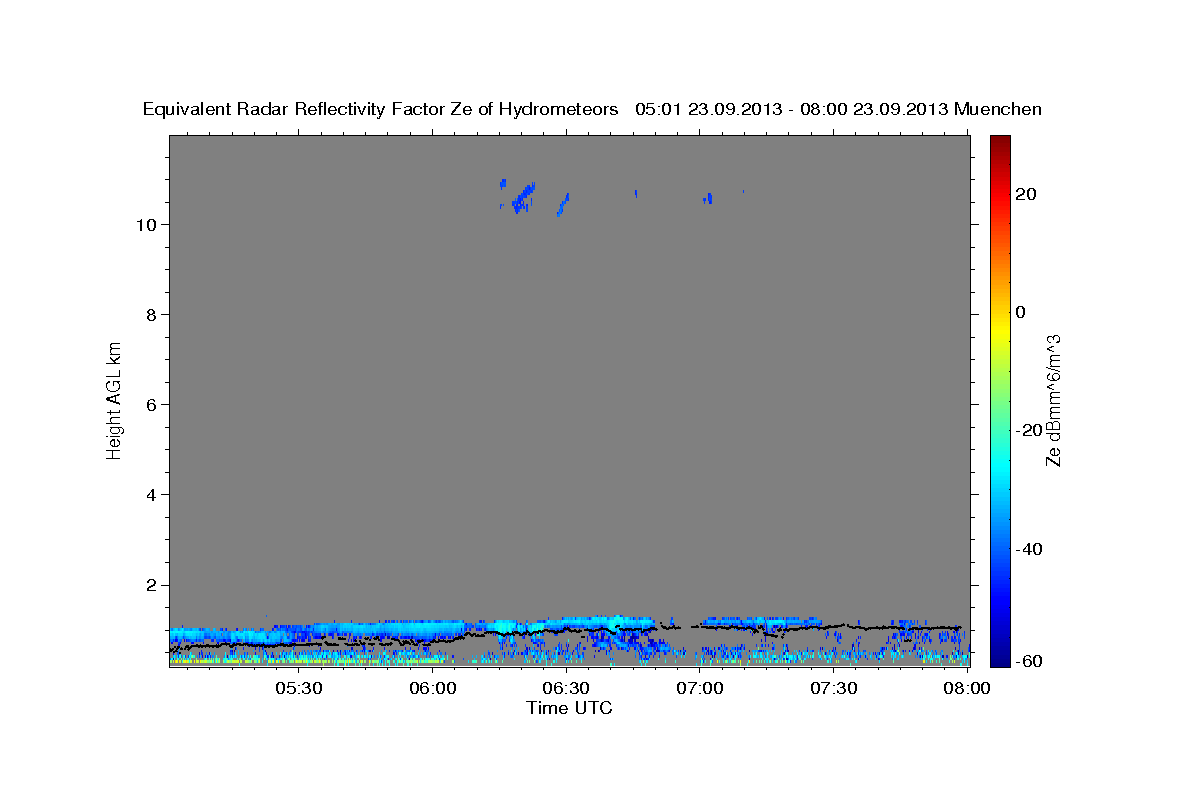Click the 'Muenchen' location label in the title
Screen dimensions: 1200x800
(x=998, y=109)
